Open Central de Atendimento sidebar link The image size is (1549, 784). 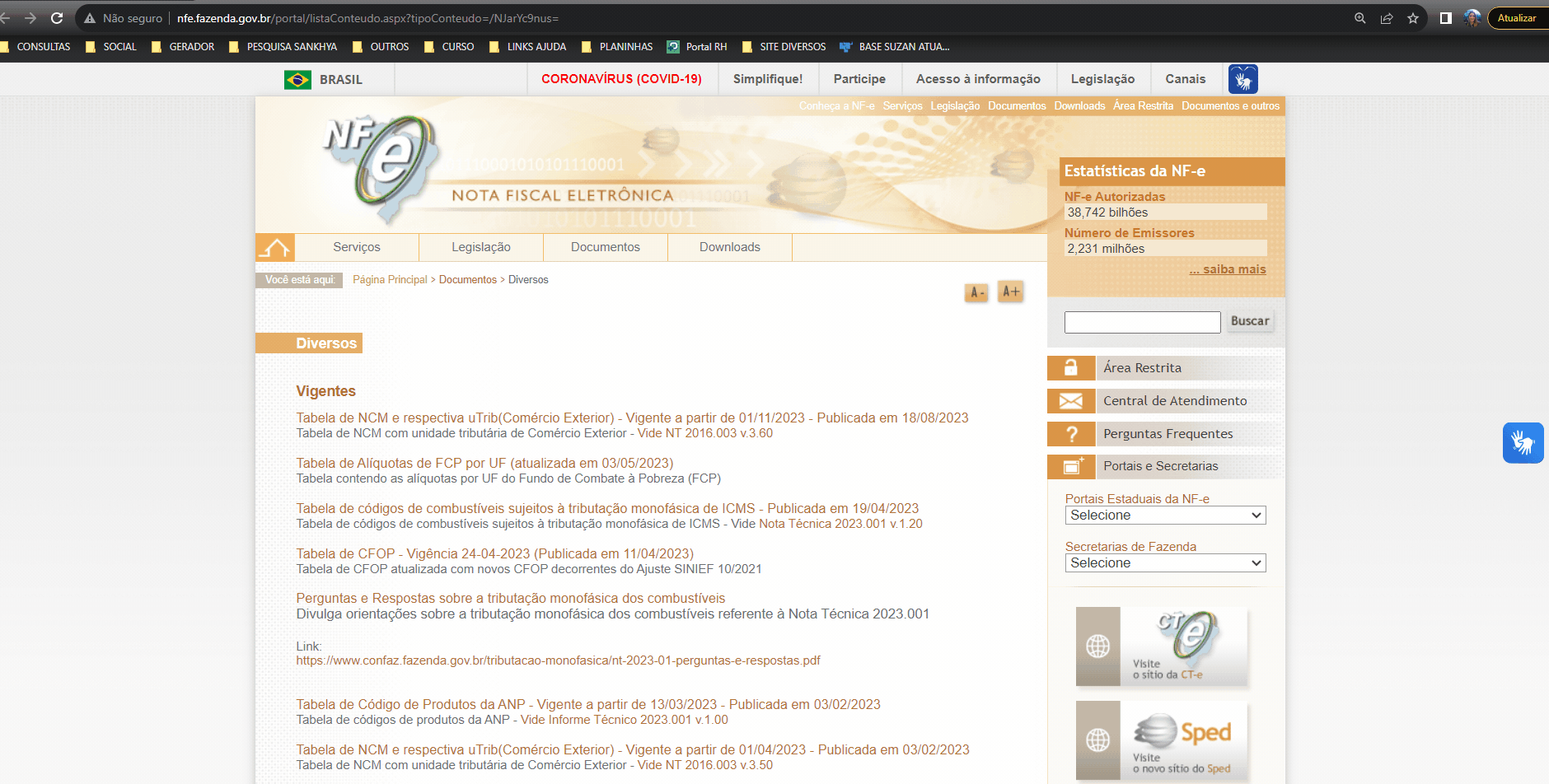click(1175, 401)
